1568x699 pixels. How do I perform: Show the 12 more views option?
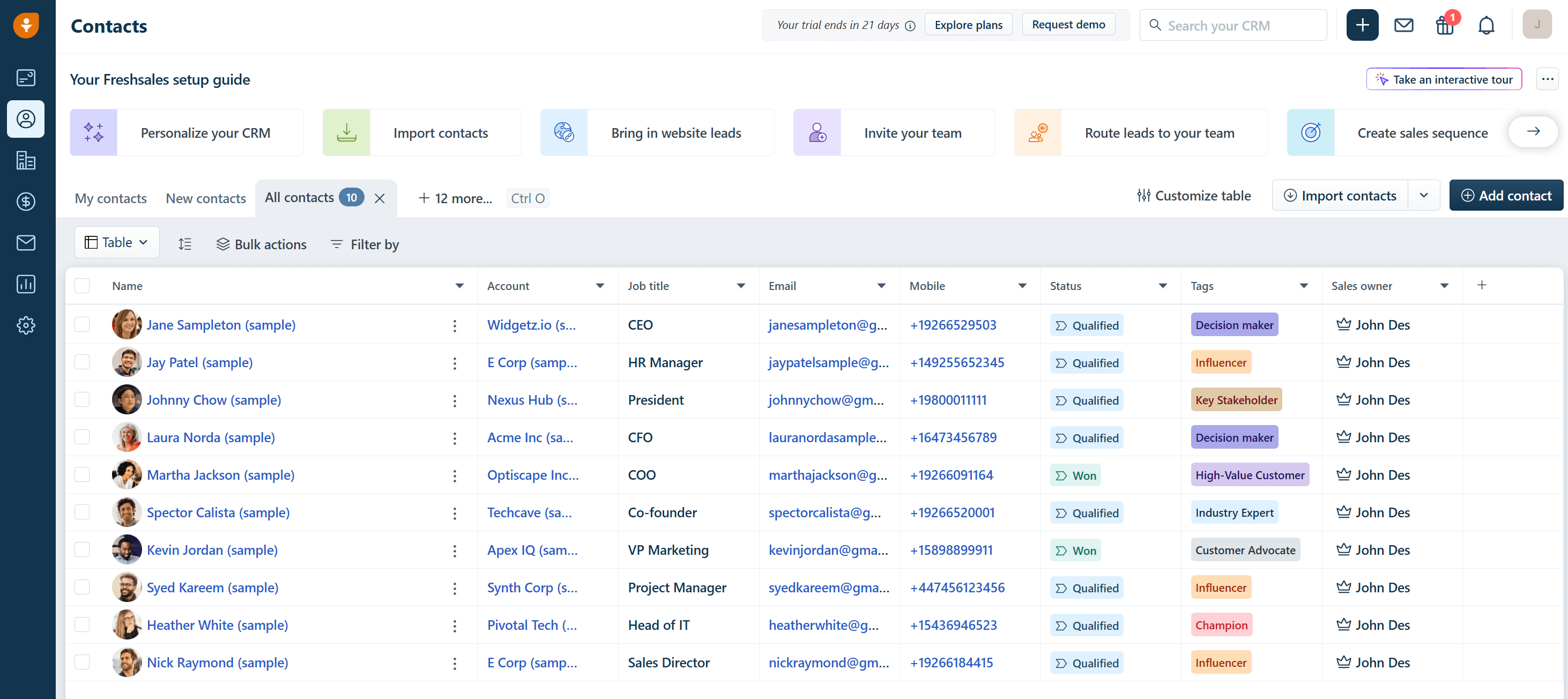tap(455, 198)
